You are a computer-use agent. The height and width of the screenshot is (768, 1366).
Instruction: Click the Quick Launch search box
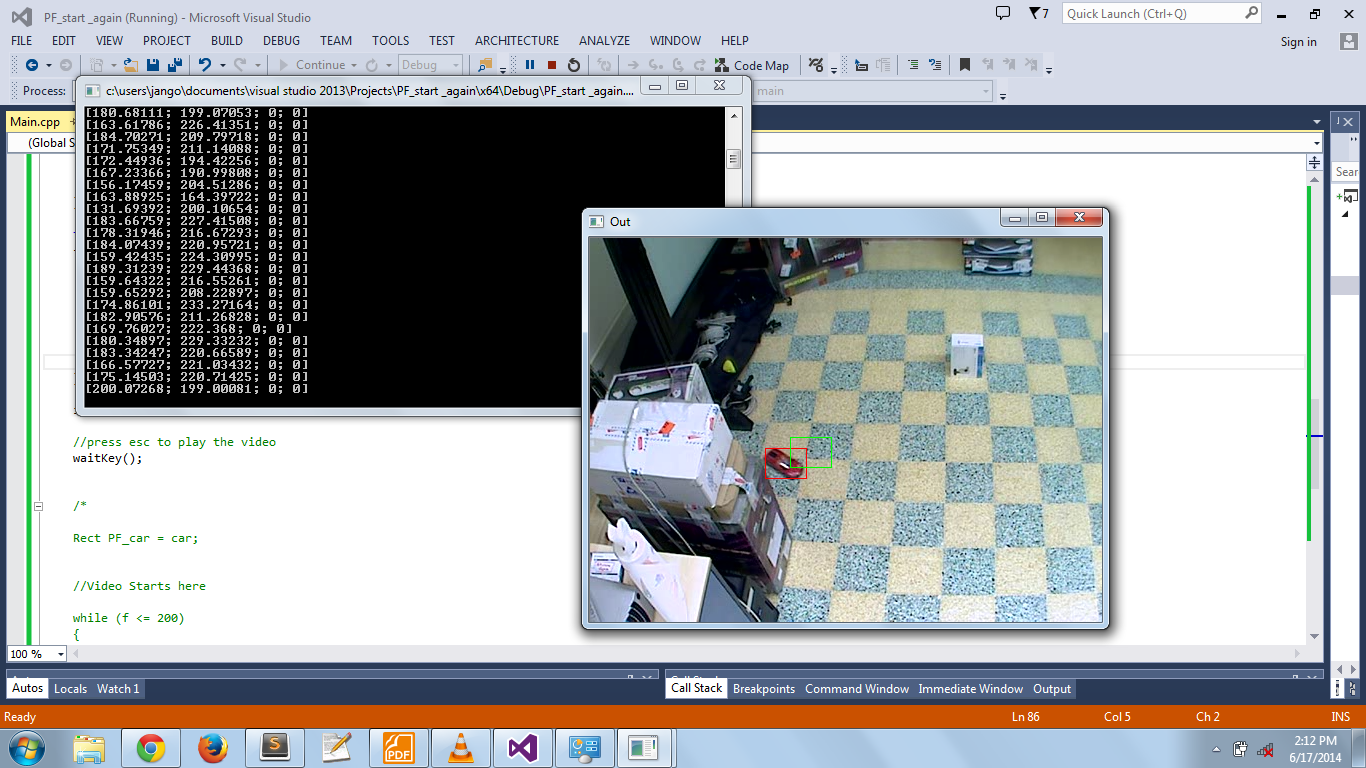point(1161,13)
